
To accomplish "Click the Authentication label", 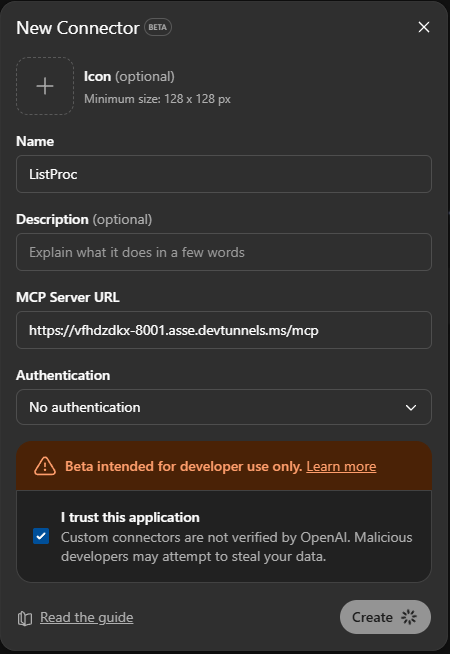I will [x=63, y=375].
